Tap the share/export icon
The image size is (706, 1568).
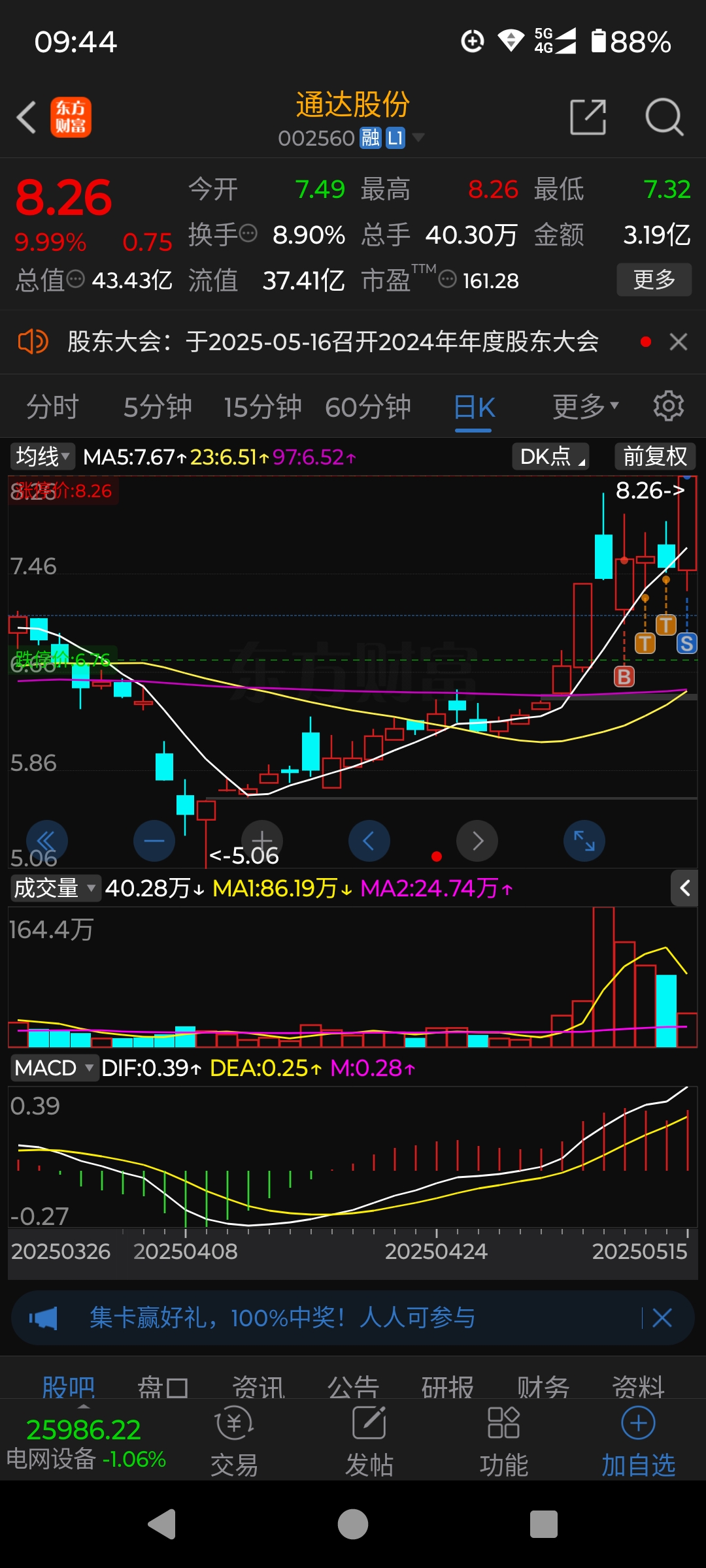[588, 118]
